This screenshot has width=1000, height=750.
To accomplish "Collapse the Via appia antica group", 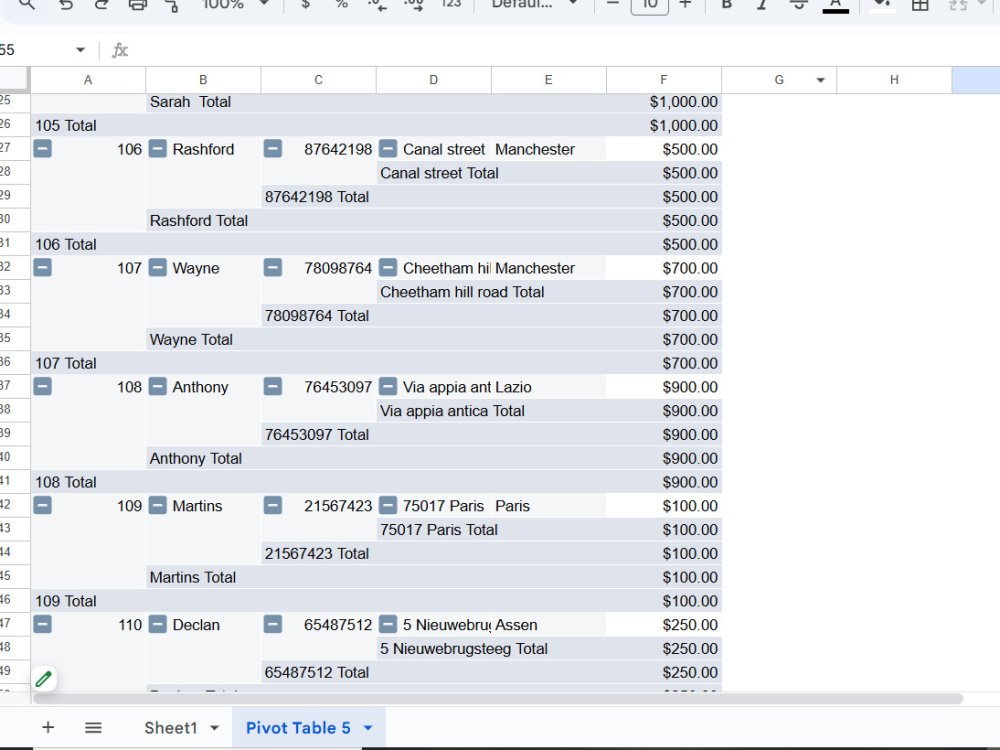I will 388,387.
